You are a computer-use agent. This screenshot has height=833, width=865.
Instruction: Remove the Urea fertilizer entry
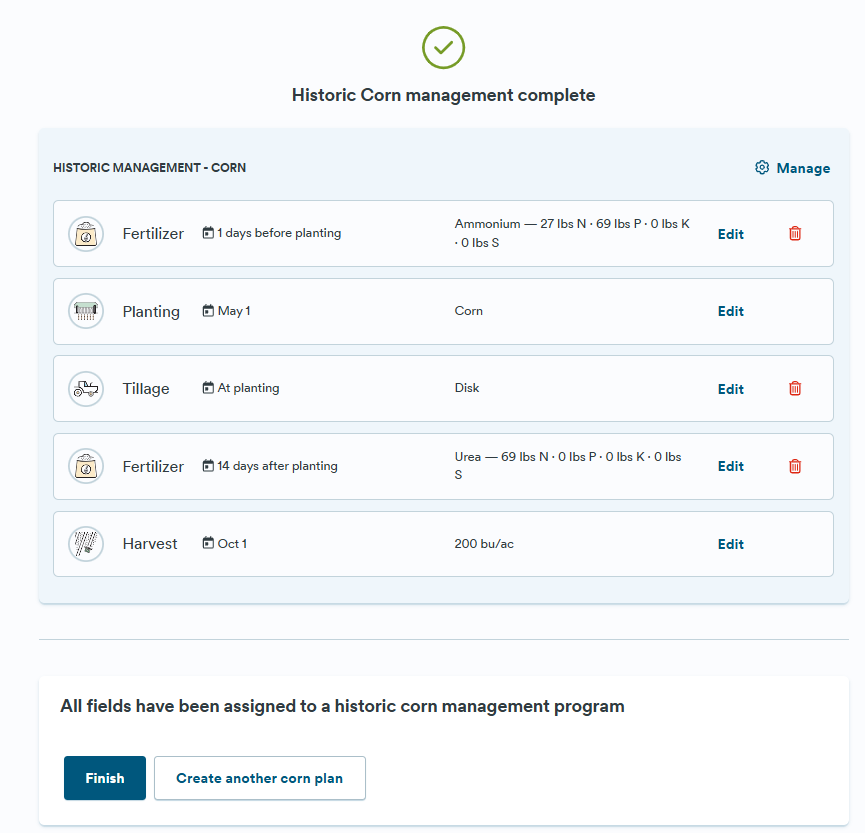[x=795, y=466]
